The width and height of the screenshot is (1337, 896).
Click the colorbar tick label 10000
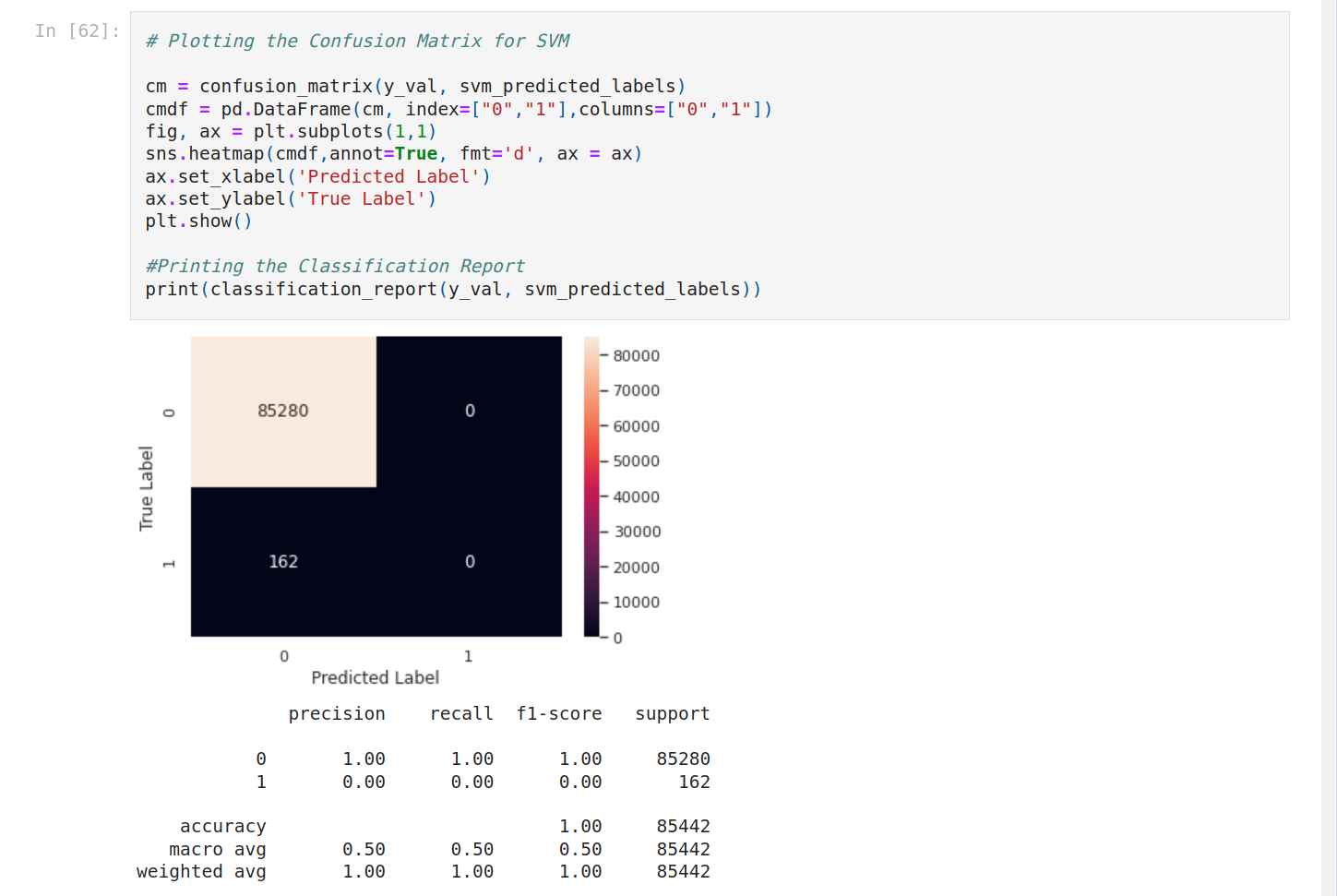(x=637, y=603)
